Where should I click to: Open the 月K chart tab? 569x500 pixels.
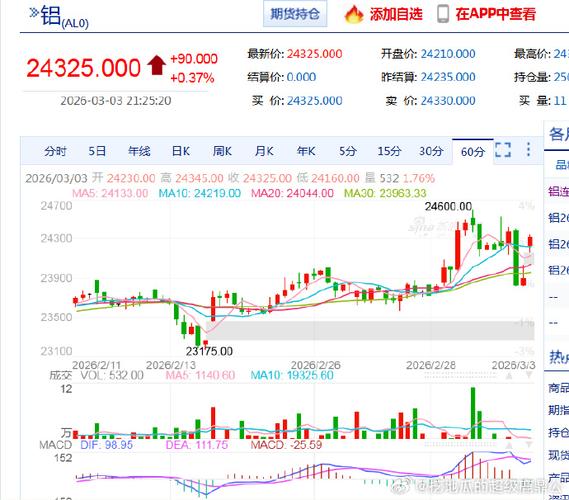[x=264, y=151]
